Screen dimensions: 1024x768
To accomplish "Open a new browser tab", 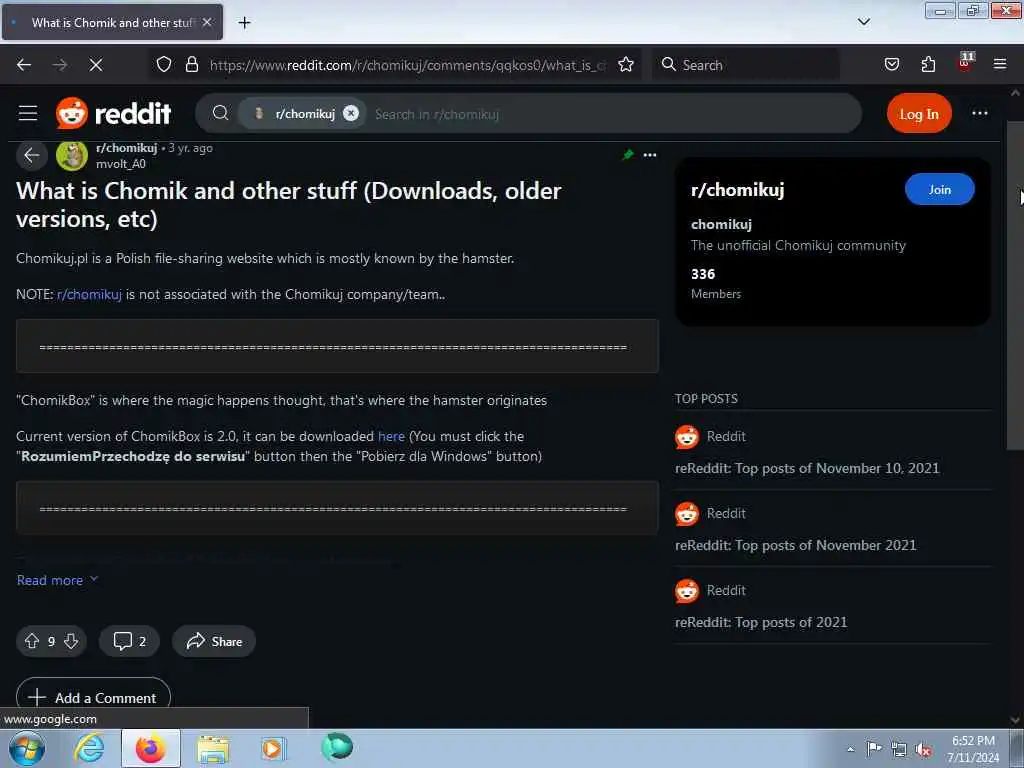I will [244, 23].
